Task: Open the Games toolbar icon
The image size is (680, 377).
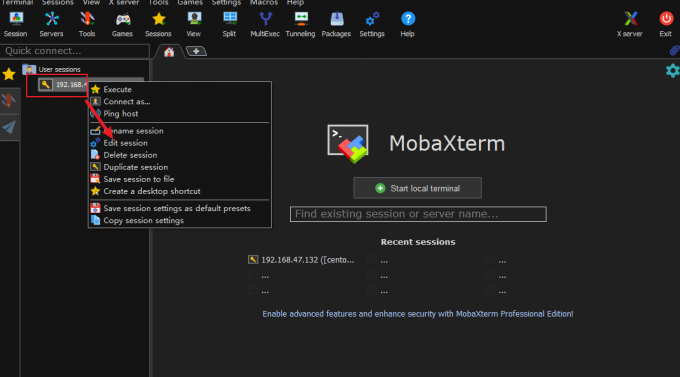Action: (x=122, y=24)
